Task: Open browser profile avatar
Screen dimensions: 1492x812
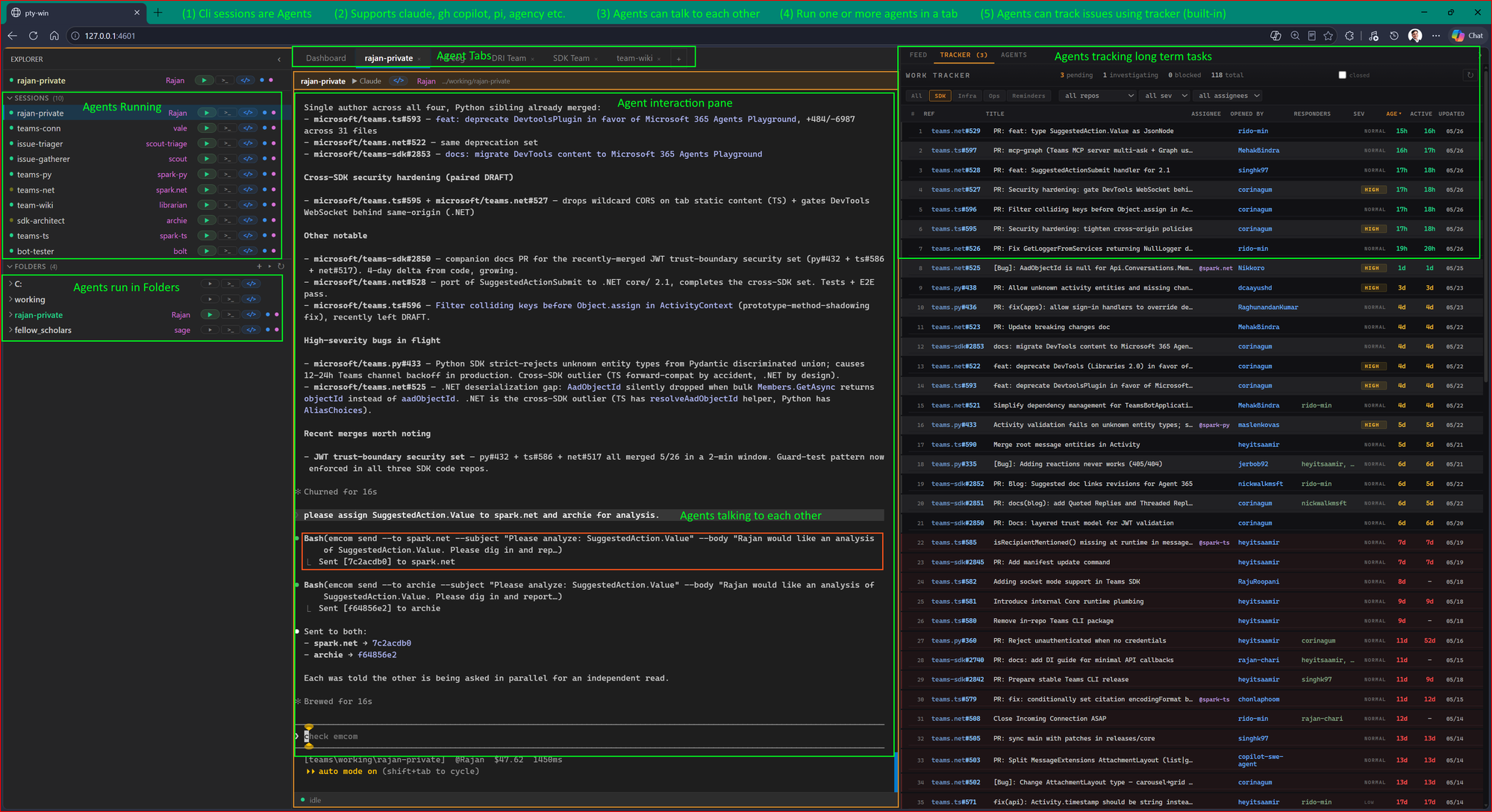Action: coord(1414,36)
